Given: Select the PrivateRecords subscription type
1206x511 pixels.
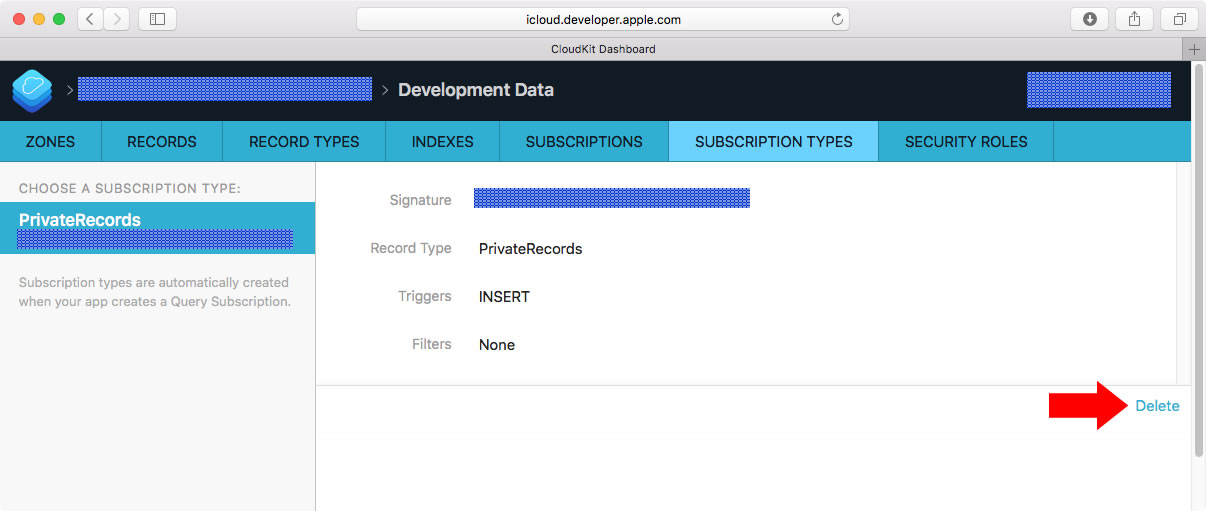Looking at the screenshot, I should pos(157,228).
